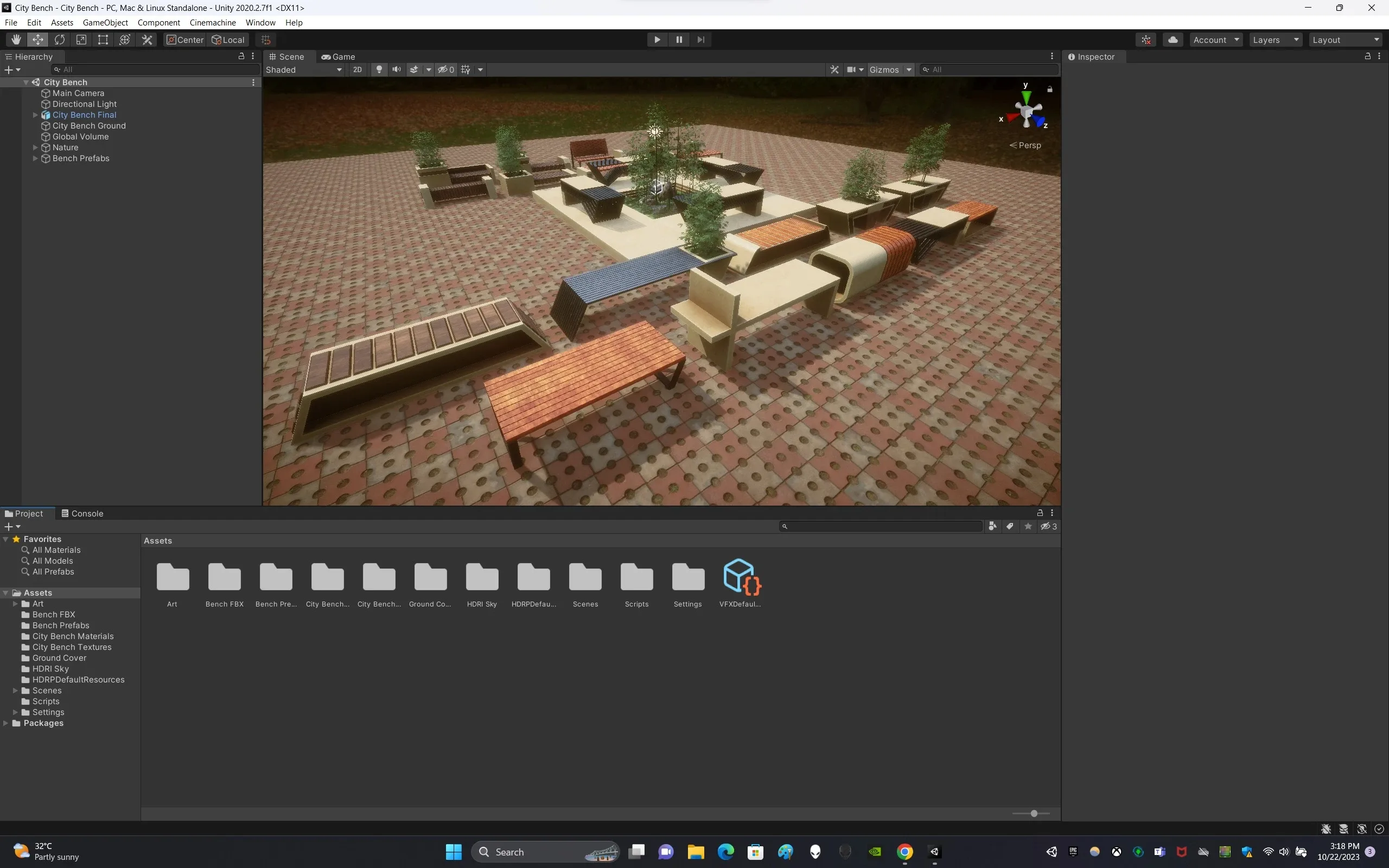
Task: Open City Bench scene options menu
Action: point(253,82)
